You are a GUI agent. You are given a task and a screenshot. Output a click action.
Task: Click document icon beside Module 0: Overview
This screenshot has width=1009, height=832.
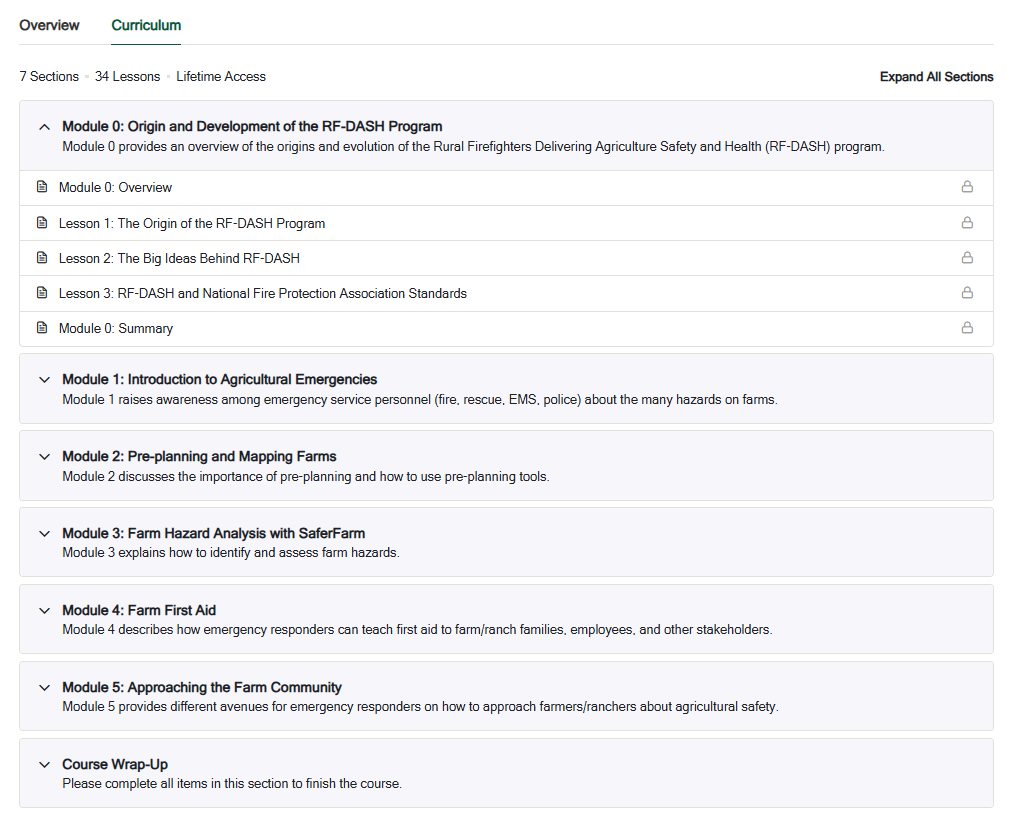tap(42, 187)
